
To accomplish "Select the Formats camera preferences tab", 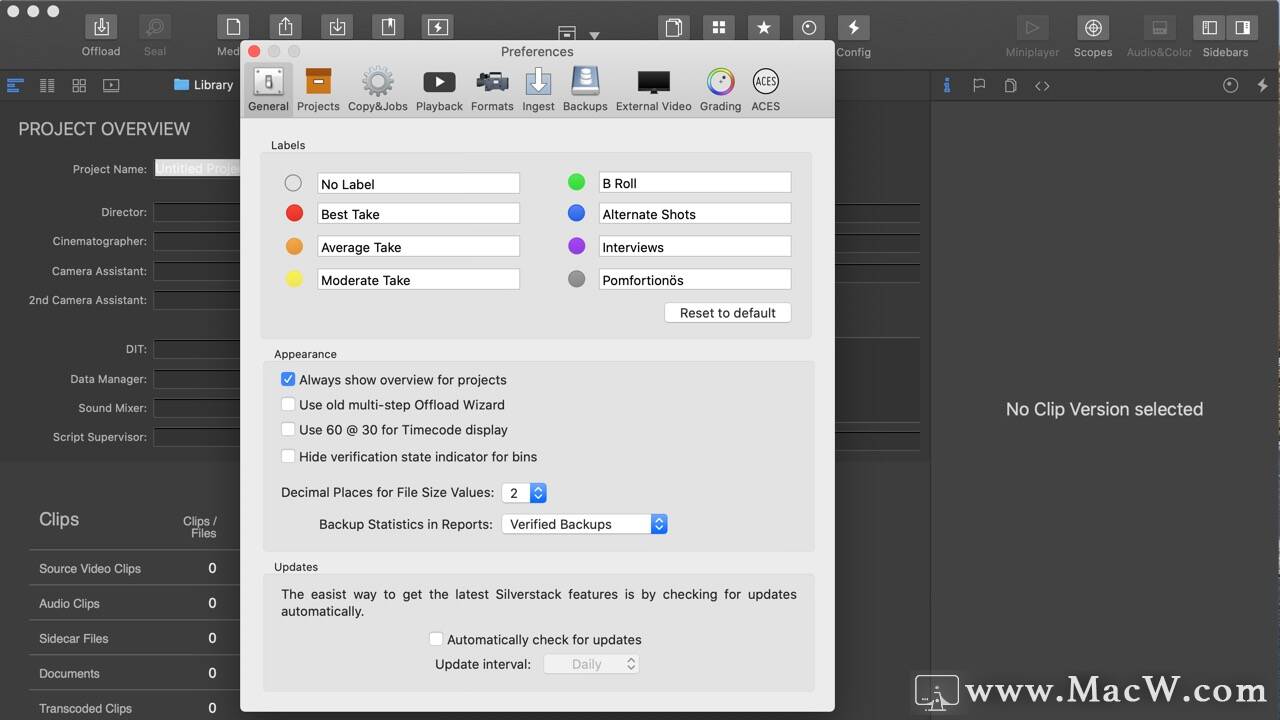I will [x=492, y=89].
